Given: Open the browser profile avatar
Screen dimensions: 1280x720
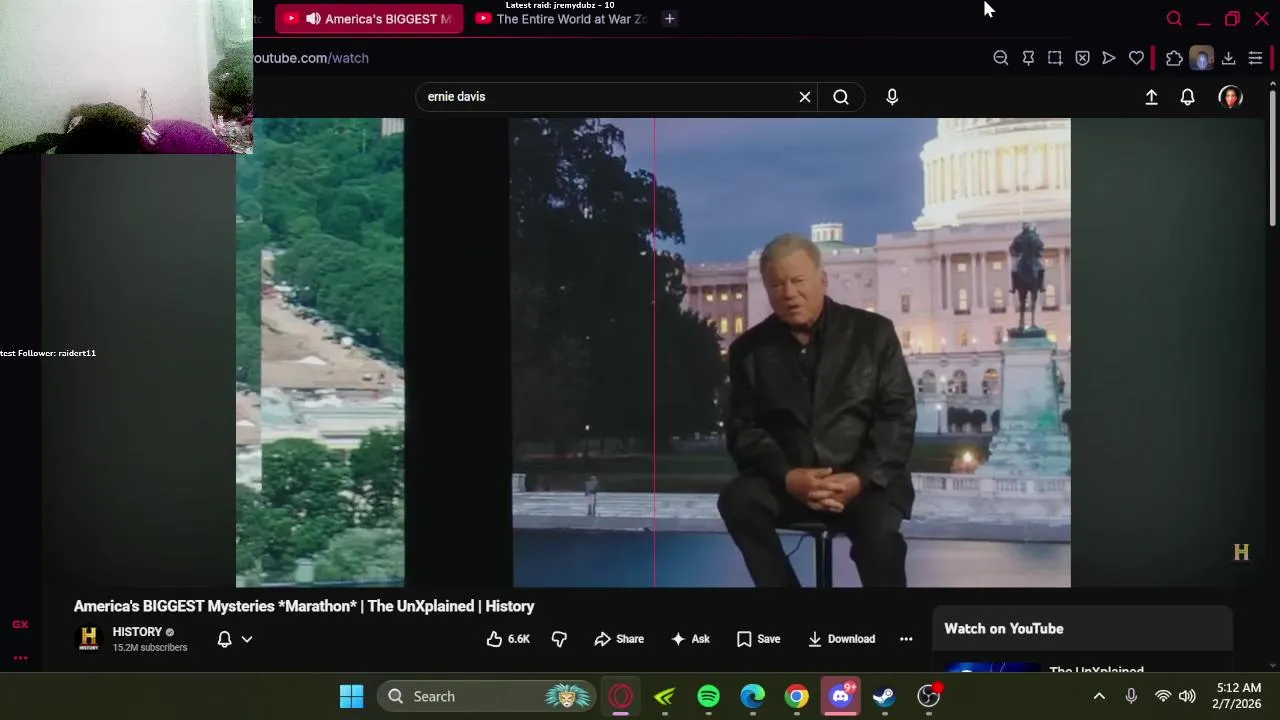Looking at the screenshot, I should [1201, 58].
